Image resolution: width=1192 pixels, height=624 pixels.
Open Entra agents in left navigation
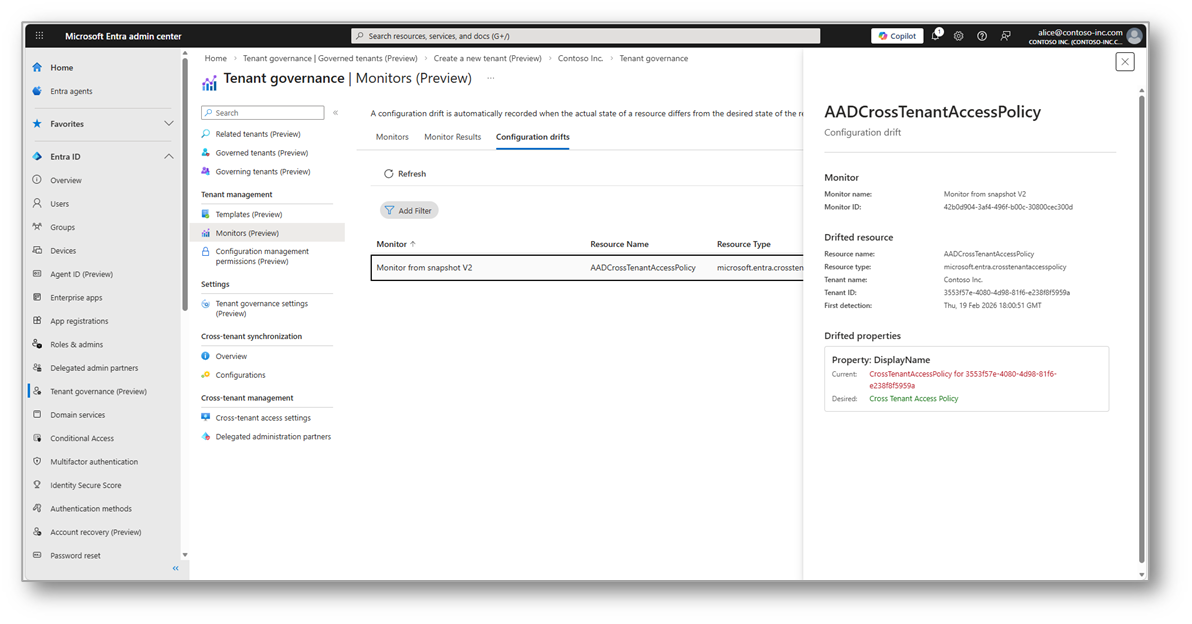(71, 91)
